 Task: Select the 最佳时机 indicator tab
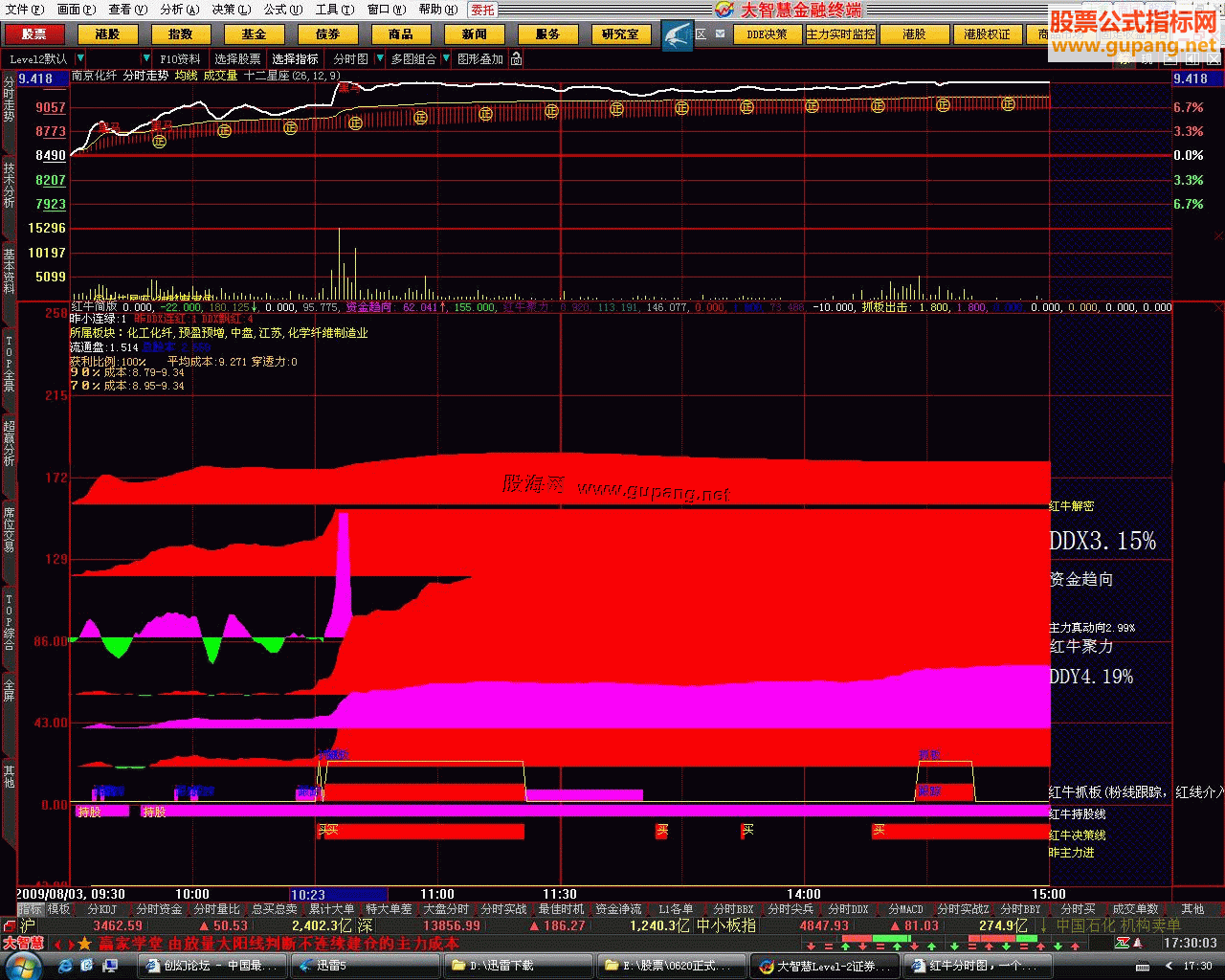coord(561,909)
